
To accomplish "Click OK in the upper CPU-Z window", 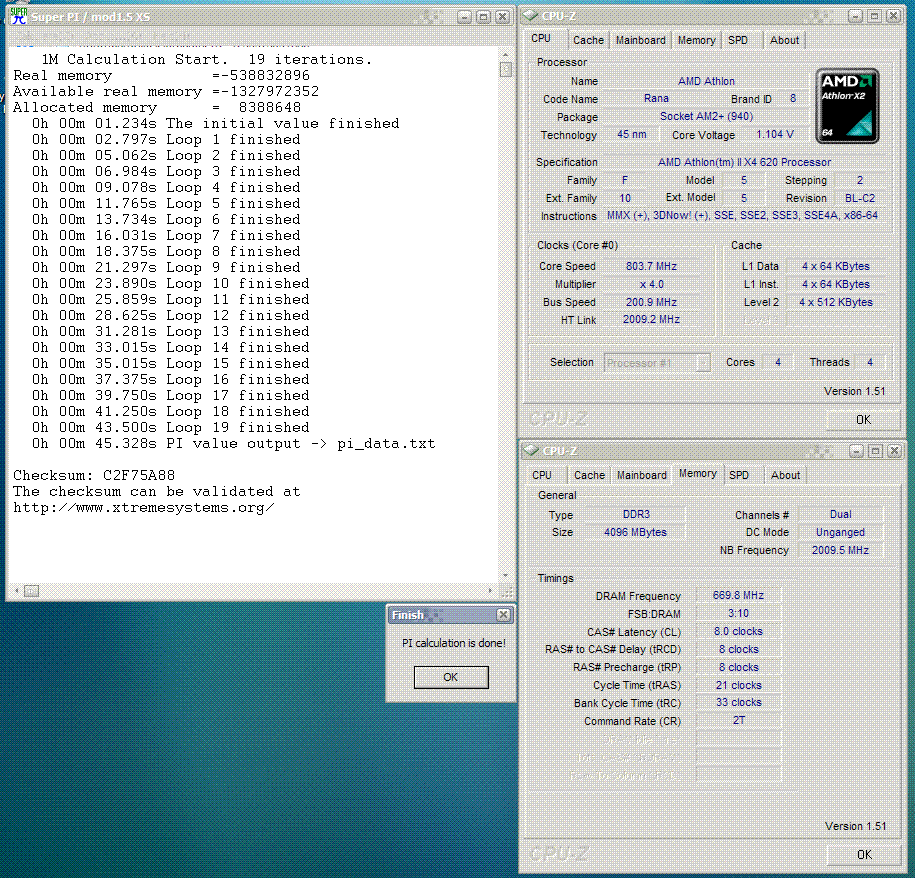I will (x=863, y=419).
